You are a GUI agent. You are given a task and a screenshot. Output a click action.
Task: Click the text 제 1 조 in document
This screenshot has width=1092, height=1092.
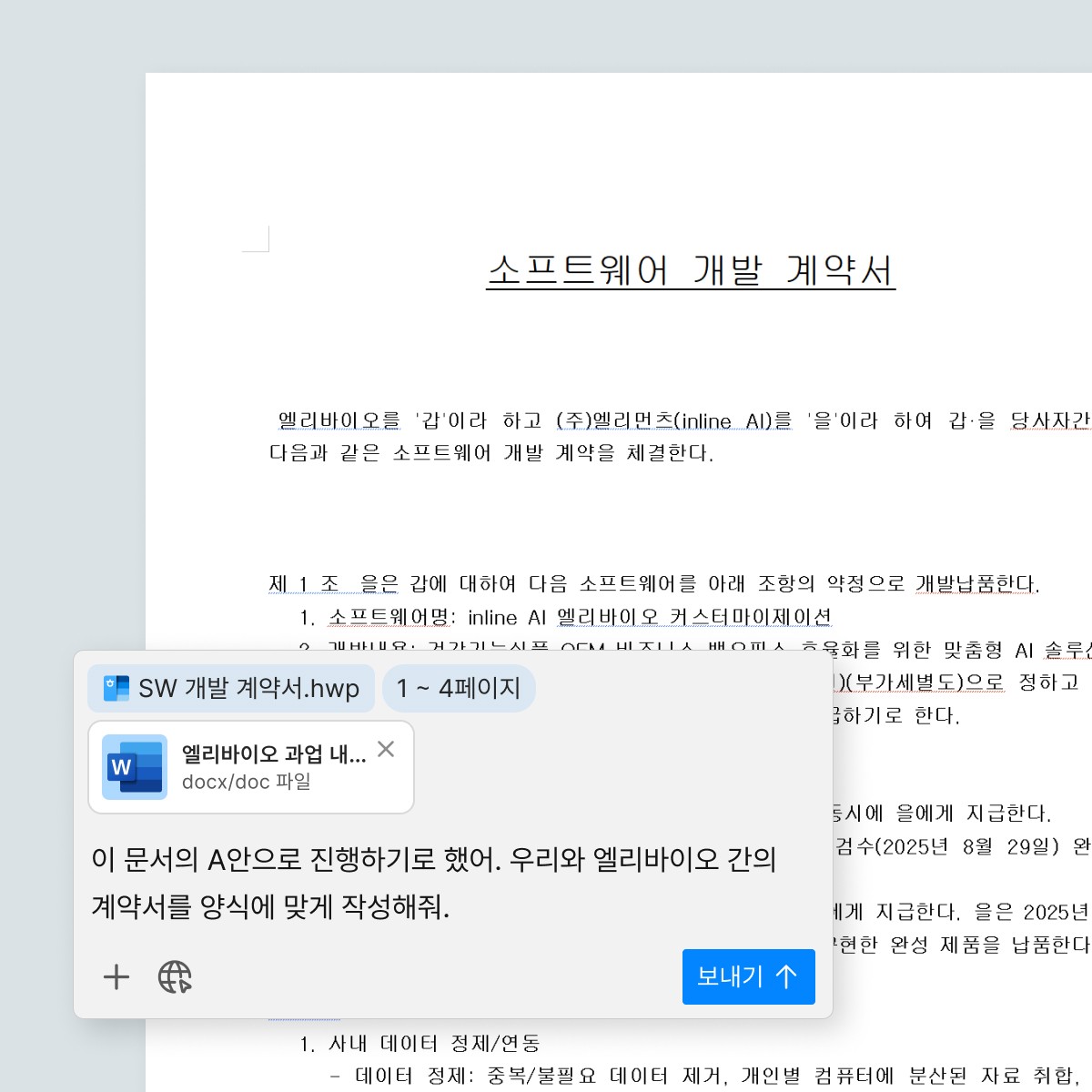[x=304, y=583]
